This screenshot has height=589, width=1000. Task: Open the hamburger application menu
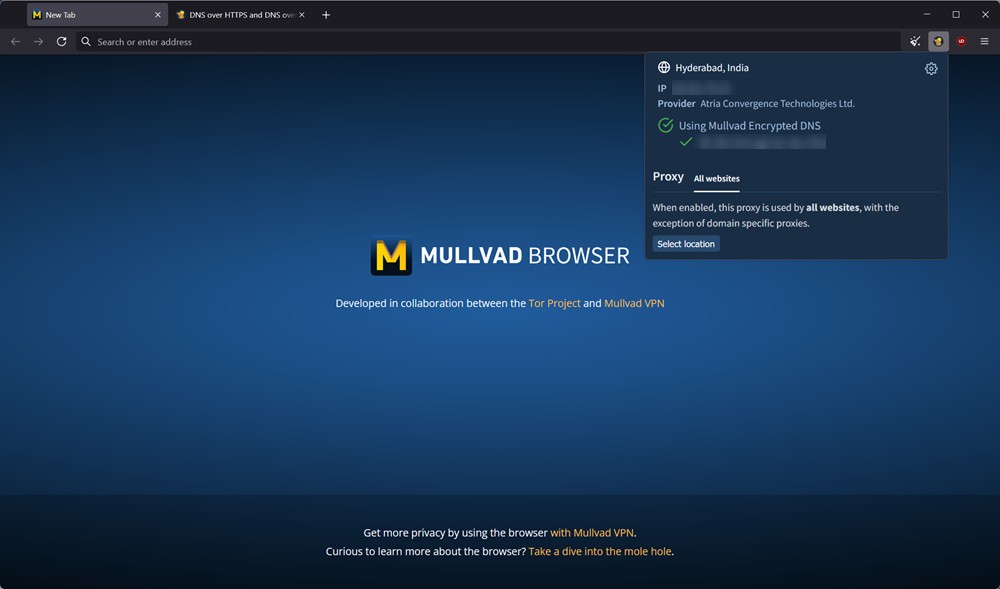coord(985,41)
